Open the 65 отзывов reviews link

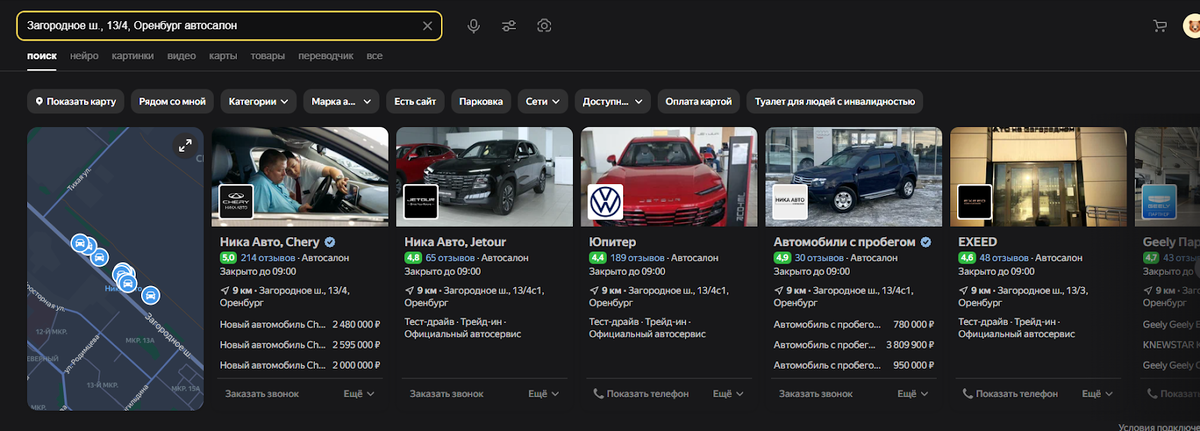click(450, 257)
